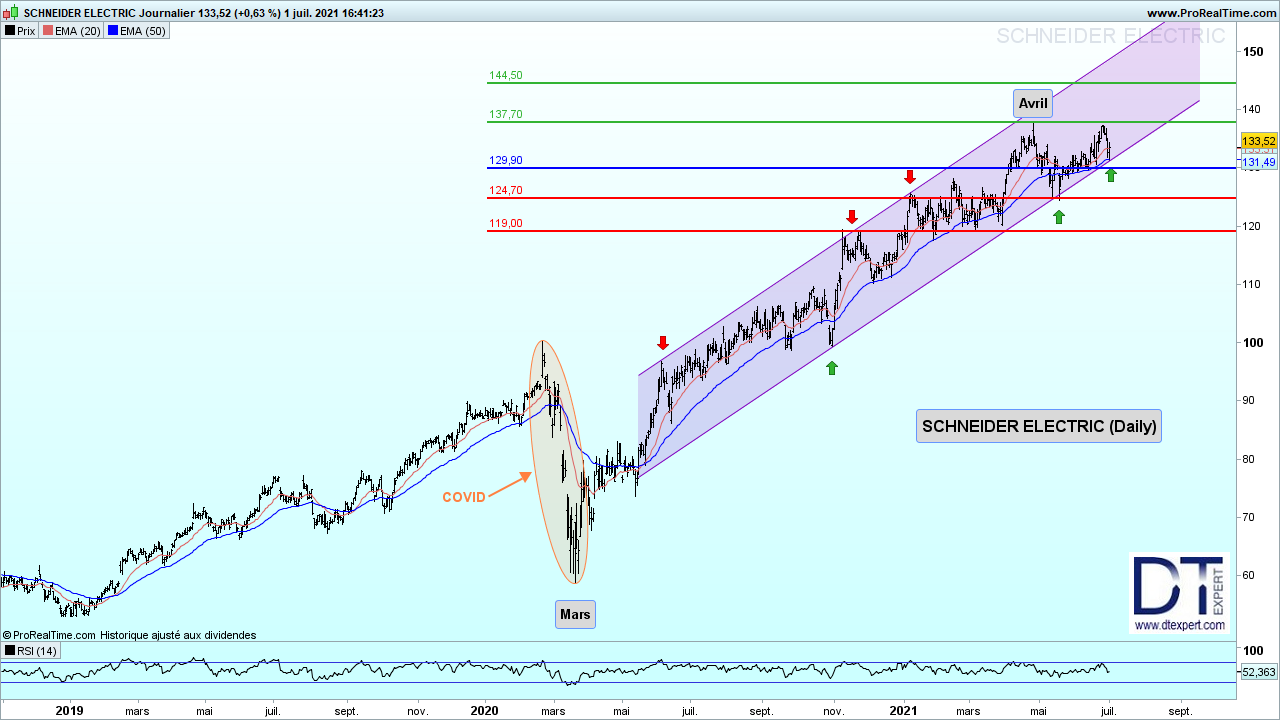The width and height of the screenshot is (1280, 720).
Task: Click the Mars annotation box
Action: point(575,614)
